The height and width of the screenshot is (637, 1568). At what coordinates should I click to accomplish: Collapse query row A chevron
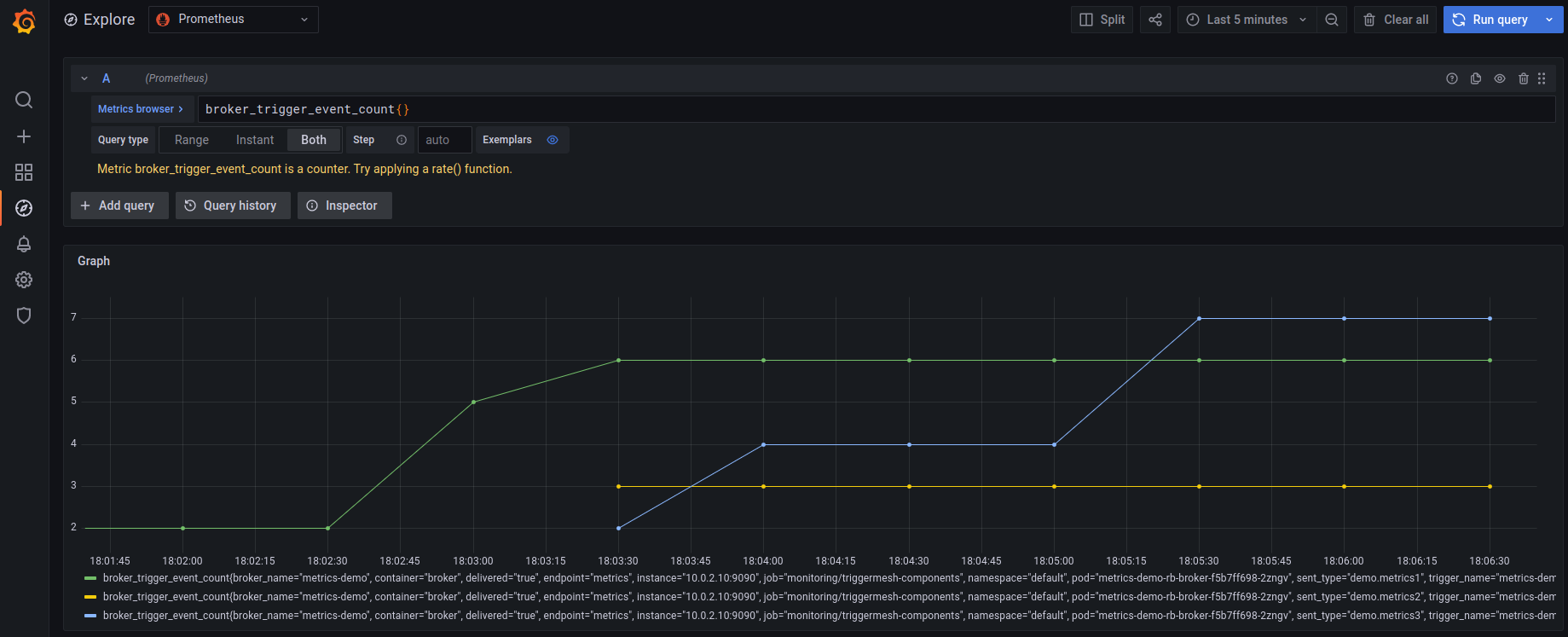(84, 78)
